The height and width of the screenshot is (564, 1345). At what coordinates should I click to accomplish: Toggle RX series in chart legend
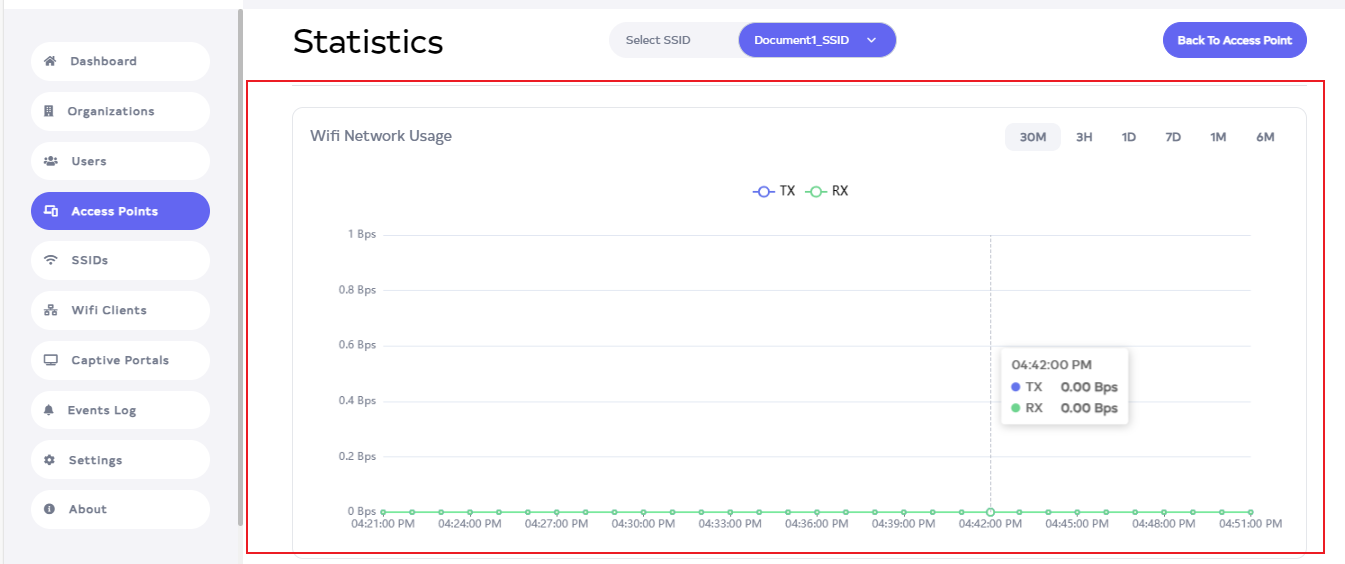click(827, 191)
